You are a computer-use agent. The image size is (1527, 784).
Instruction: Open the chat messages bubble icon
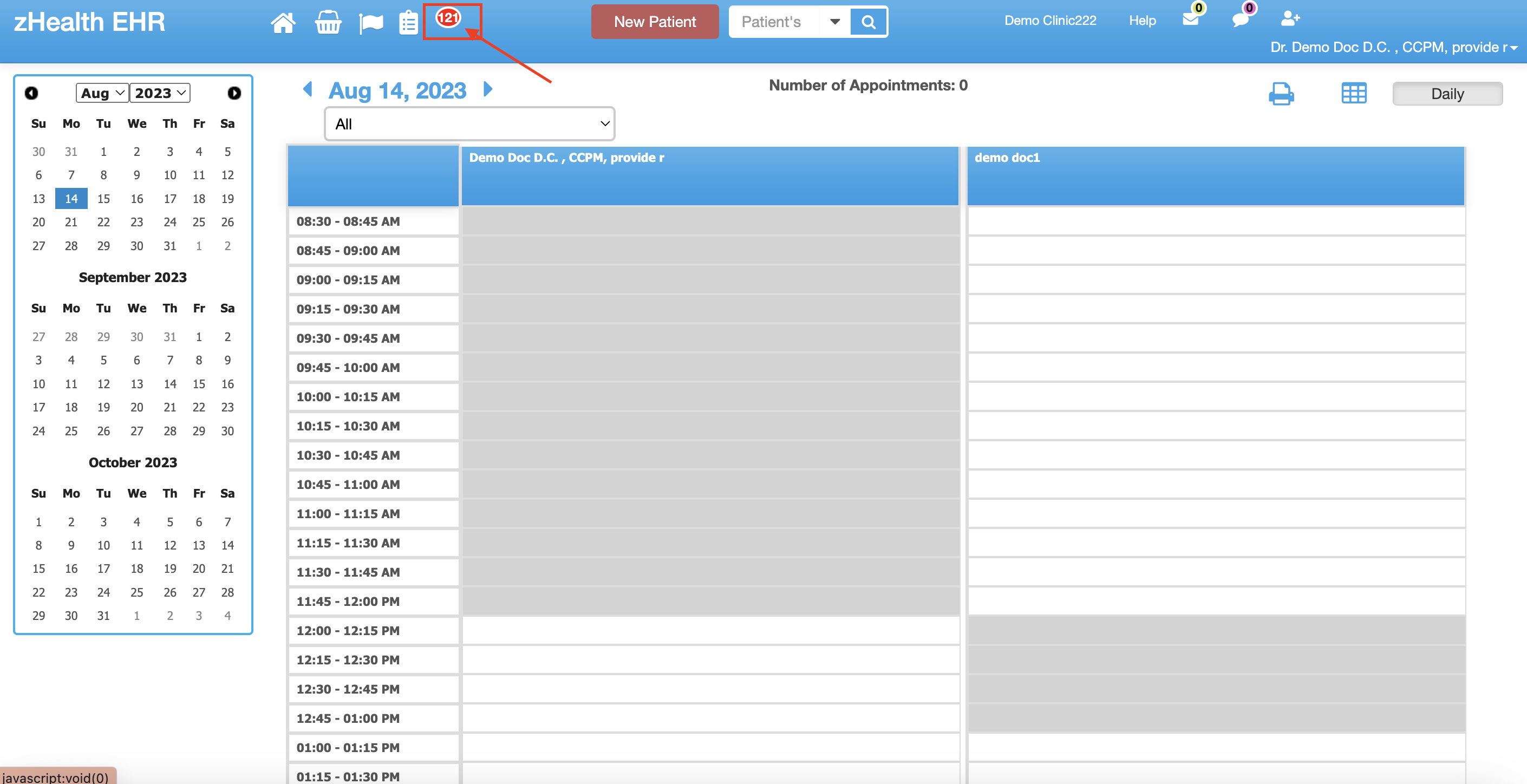(1240, 19)
